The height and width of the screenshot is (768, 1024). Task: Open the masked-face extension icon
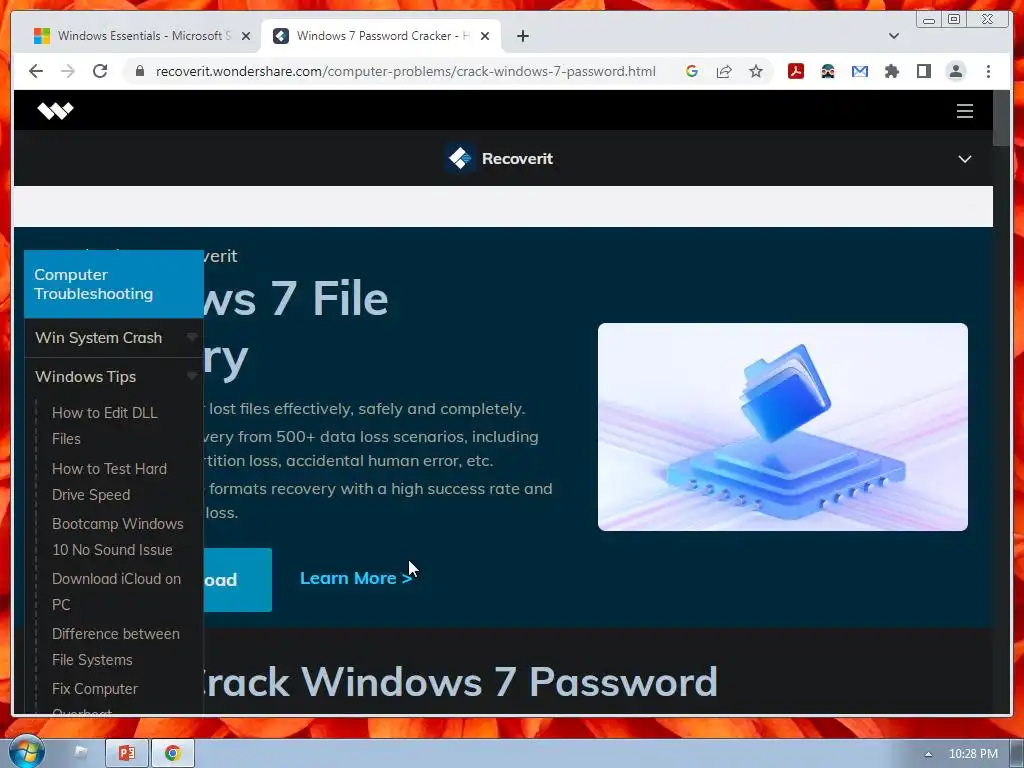point(827,71)
